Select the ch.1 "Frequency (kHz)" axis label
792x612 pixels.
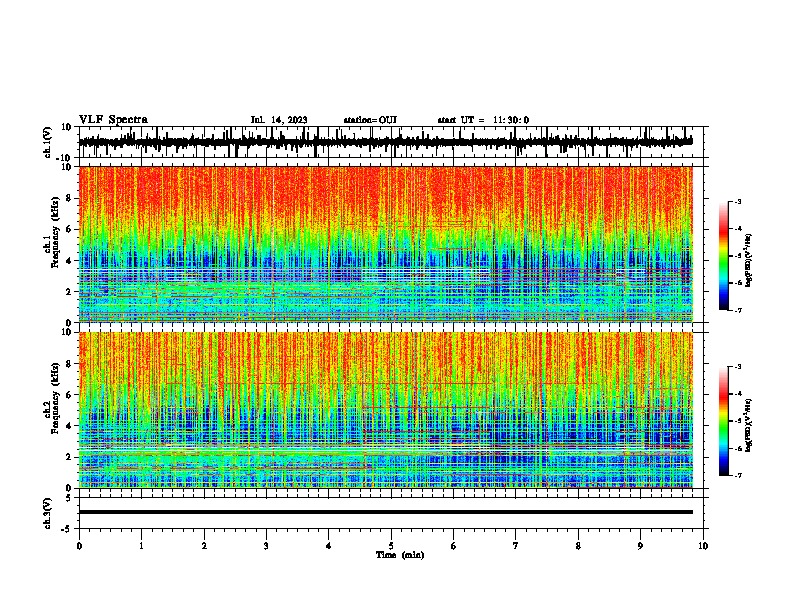coord(55,232)
